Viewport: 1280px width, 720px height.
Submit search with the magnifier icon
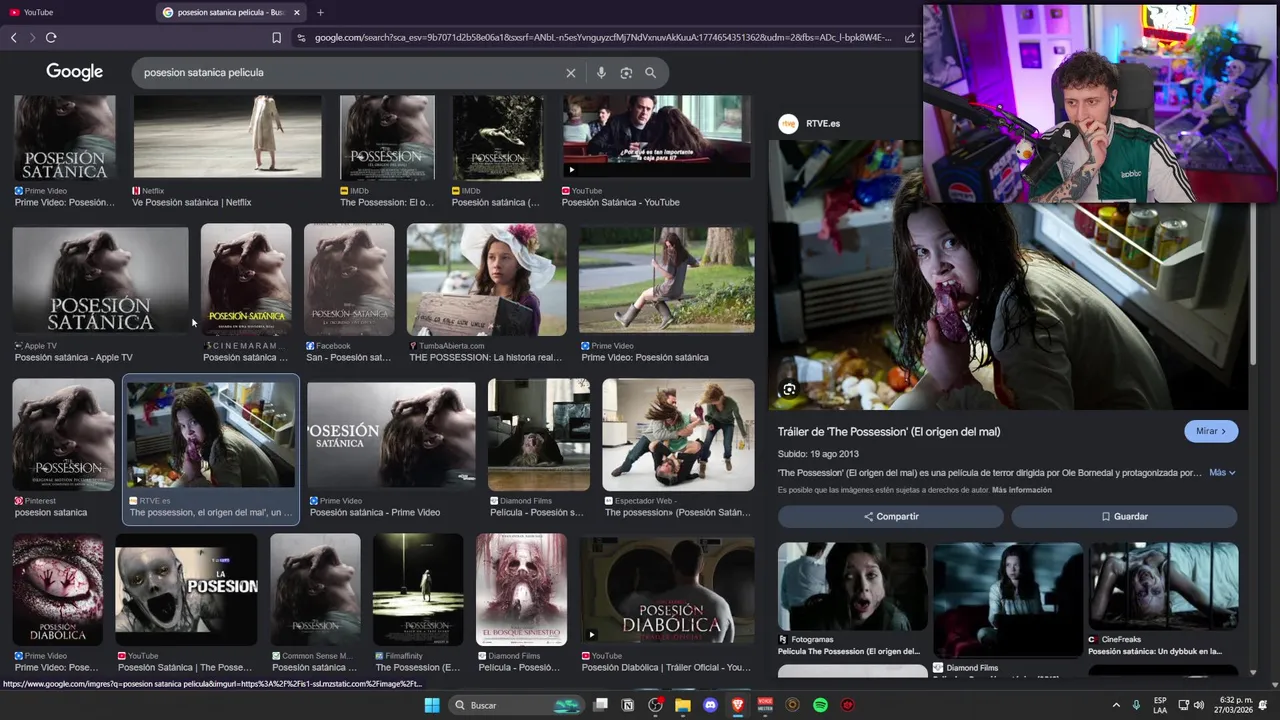point(650,72)
